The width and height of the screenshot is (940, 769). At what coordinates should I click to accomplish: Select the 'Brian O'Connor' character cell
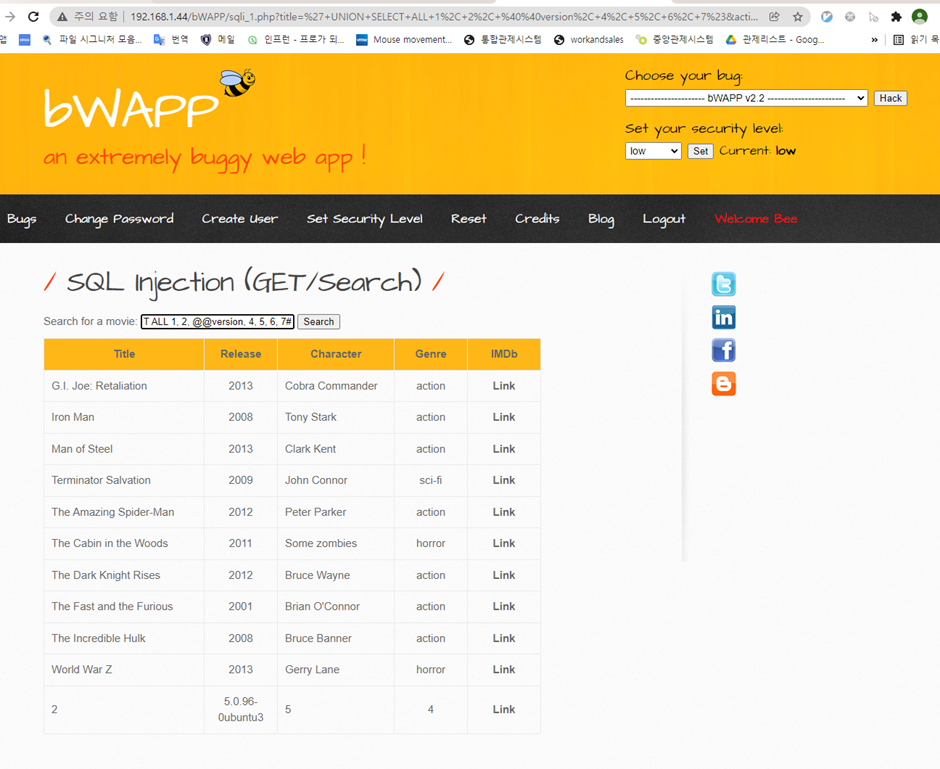(x=336, y=607)
